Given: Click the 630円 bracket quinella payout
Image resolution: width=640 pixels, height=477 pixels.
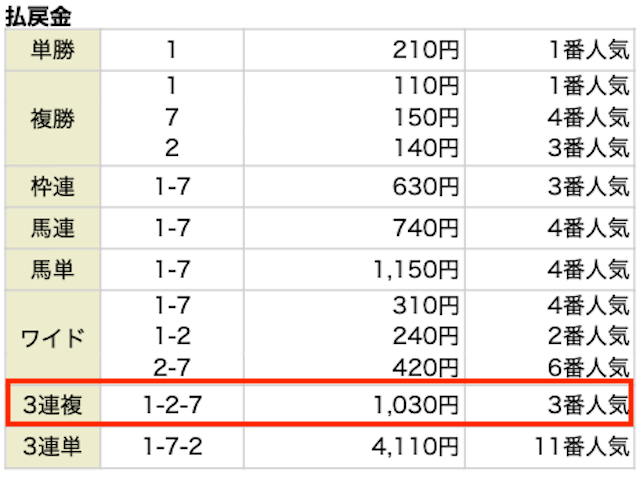Looking at the screenshot, I should (426, 187).
